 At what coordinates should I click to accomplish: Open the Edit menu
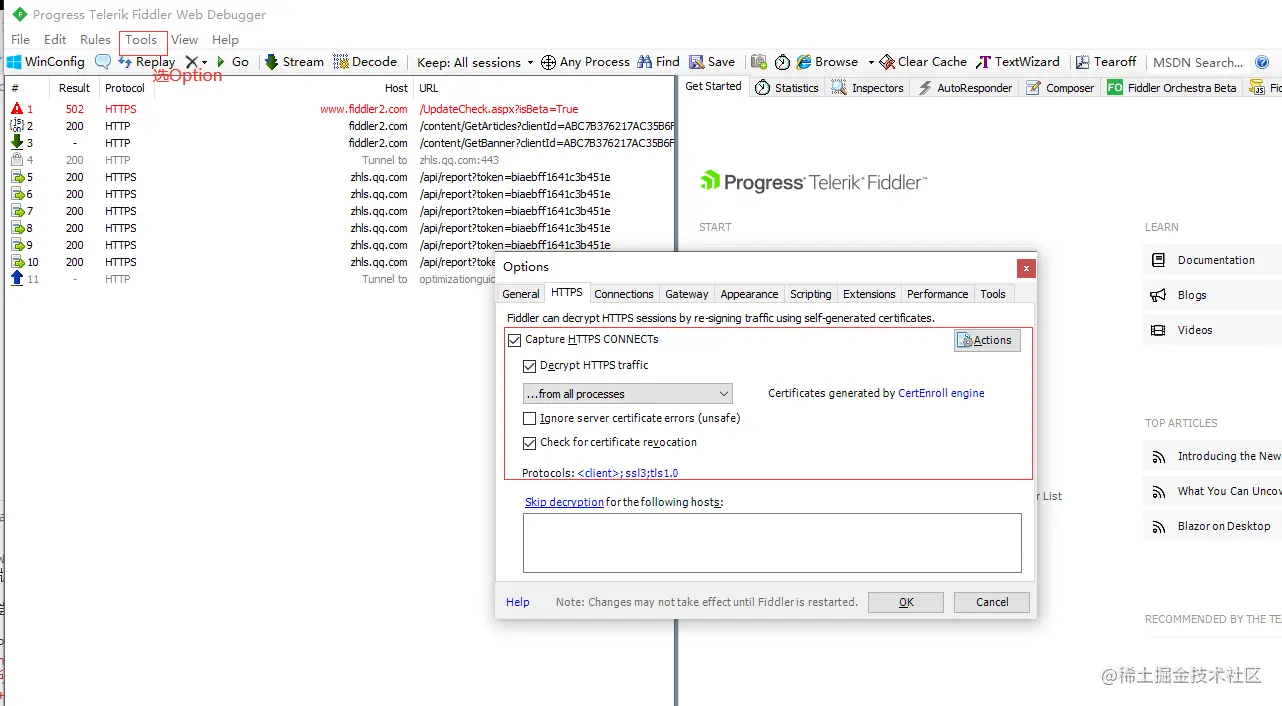pos(55,40)
